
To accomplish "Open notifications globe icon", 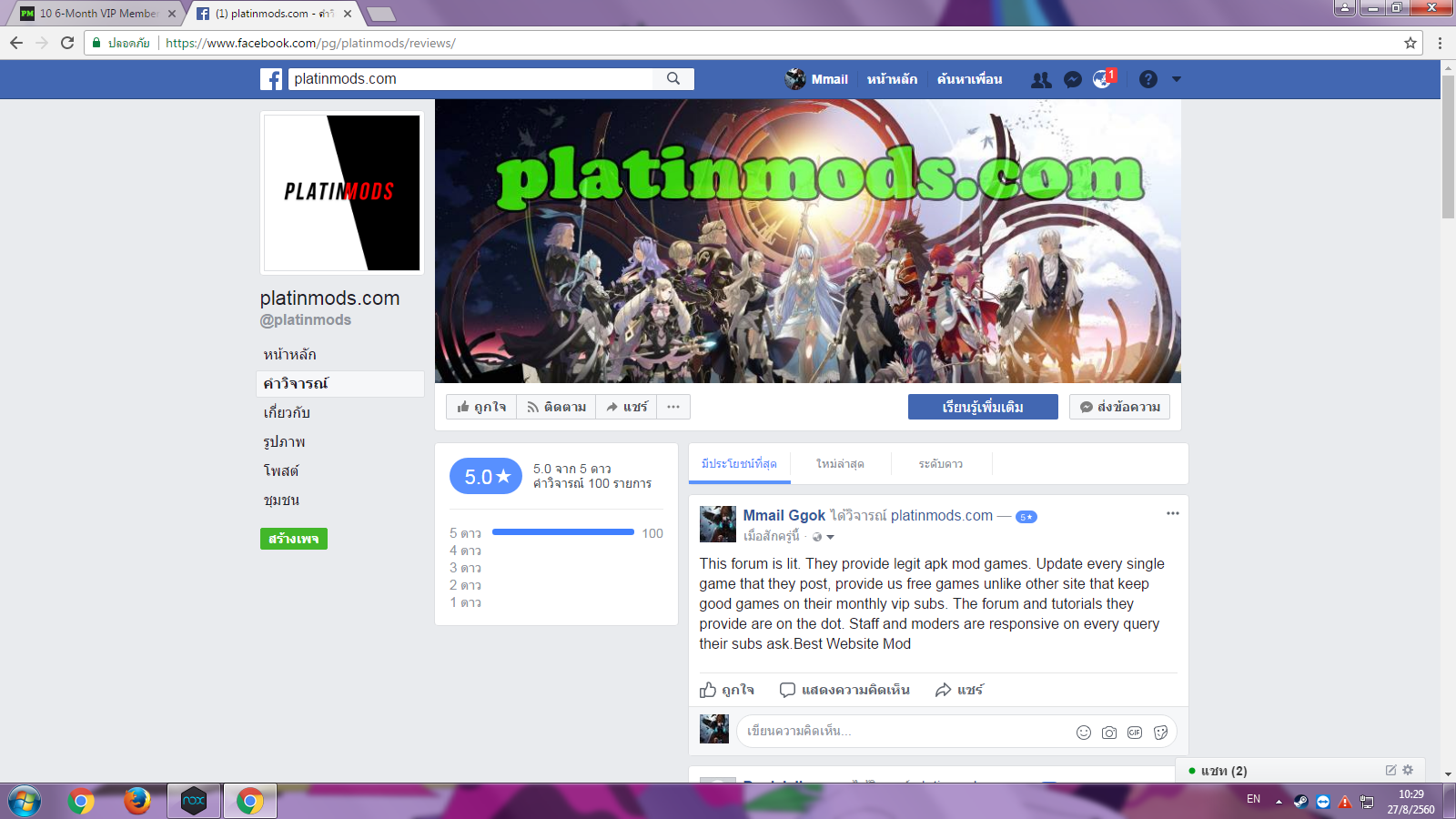I will 1103,79.
